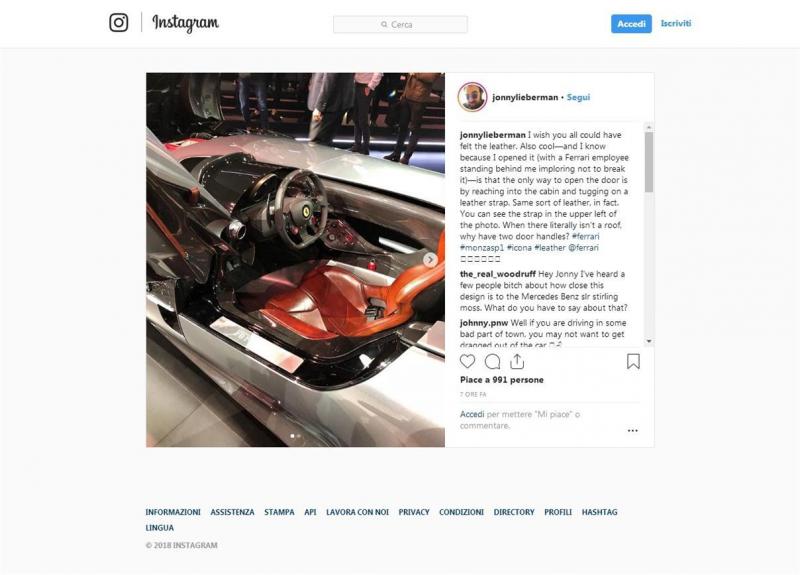Open the the_real_woodruff commenter profile
This screenshot has height=575, width=800.
(497, 274)
